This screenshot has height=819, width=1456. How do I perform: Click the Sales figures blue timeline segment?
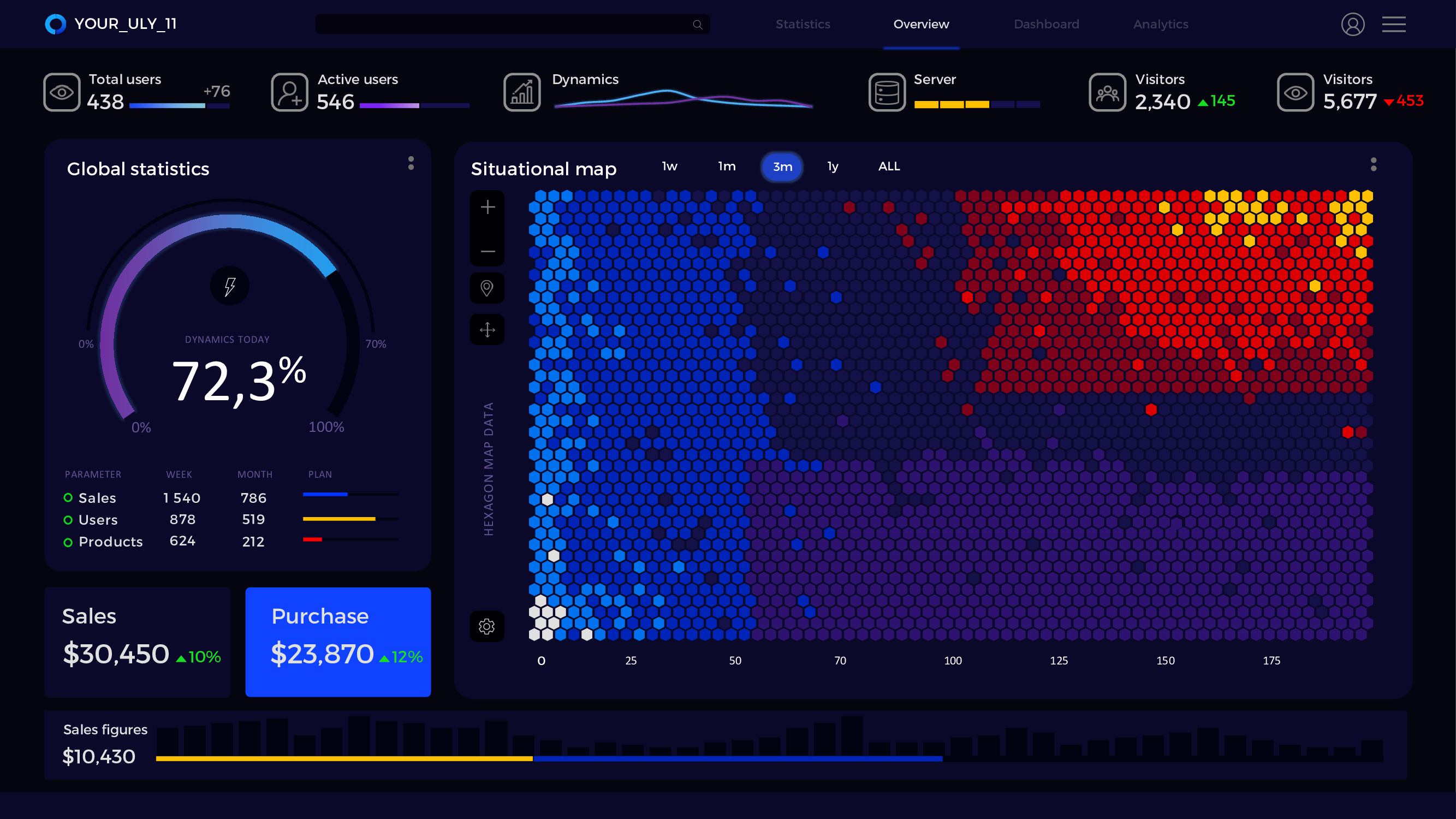(x=738, y=759)
